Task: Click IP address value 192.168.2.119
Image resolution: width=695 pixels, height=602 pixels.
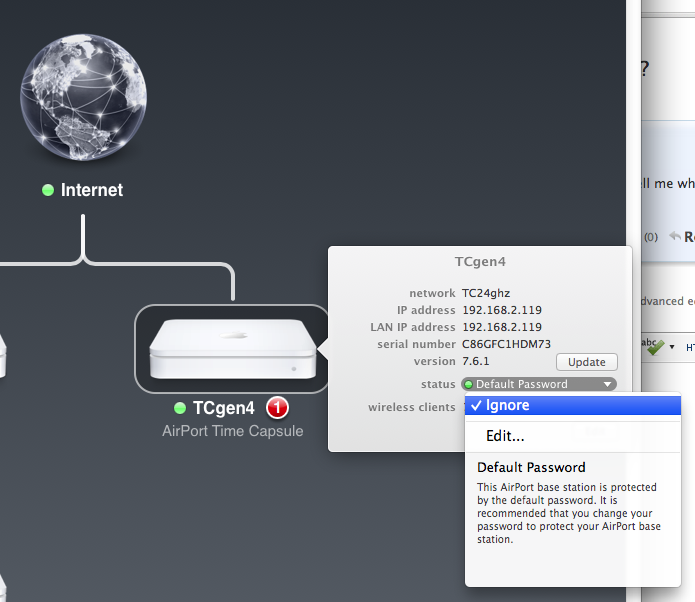Action: [502, 310]
